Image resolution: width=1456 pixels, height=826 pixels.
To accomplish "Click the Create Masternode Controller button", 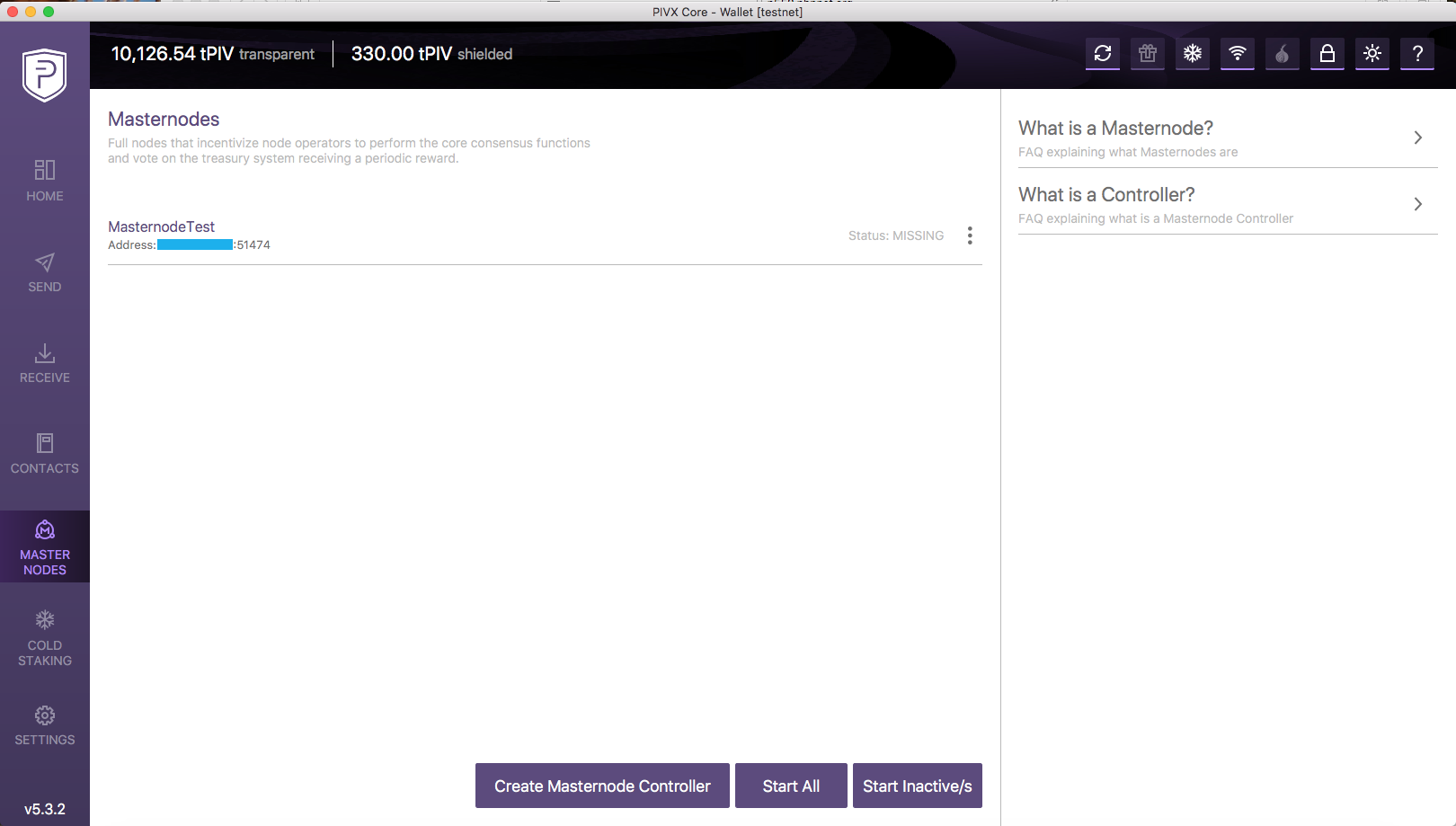I will coord(602,786).
